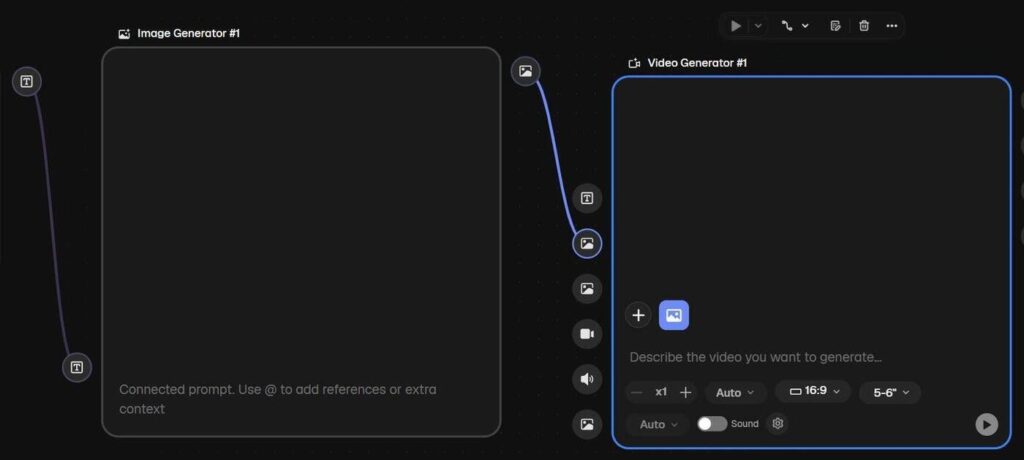Open the Auto dropdown beside the Sound switch
1024x460 pixels.
coord(658,425)
